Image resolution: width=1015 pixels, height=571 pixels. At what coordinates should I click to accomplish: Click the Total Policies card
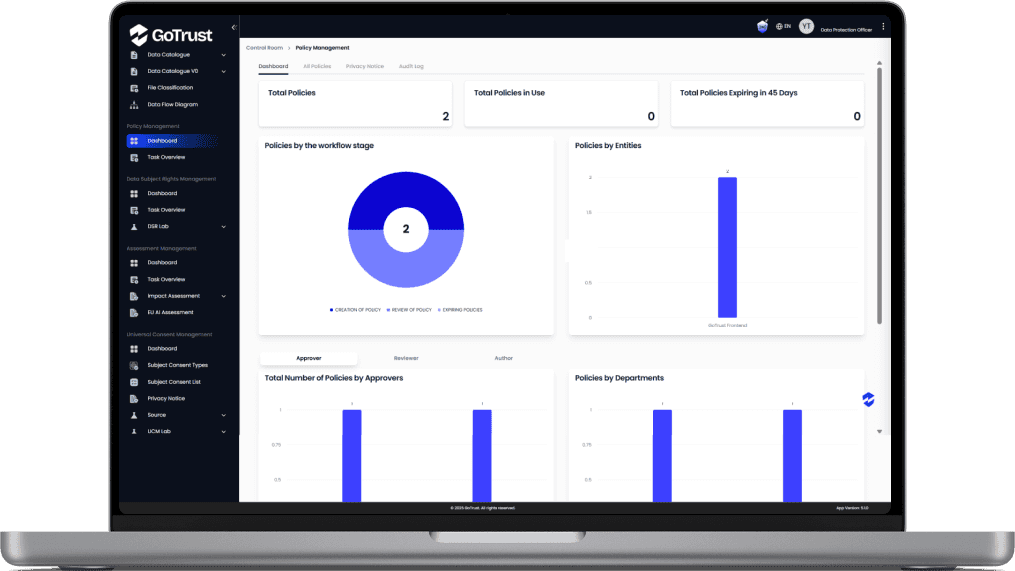click(x=355, y=104)
